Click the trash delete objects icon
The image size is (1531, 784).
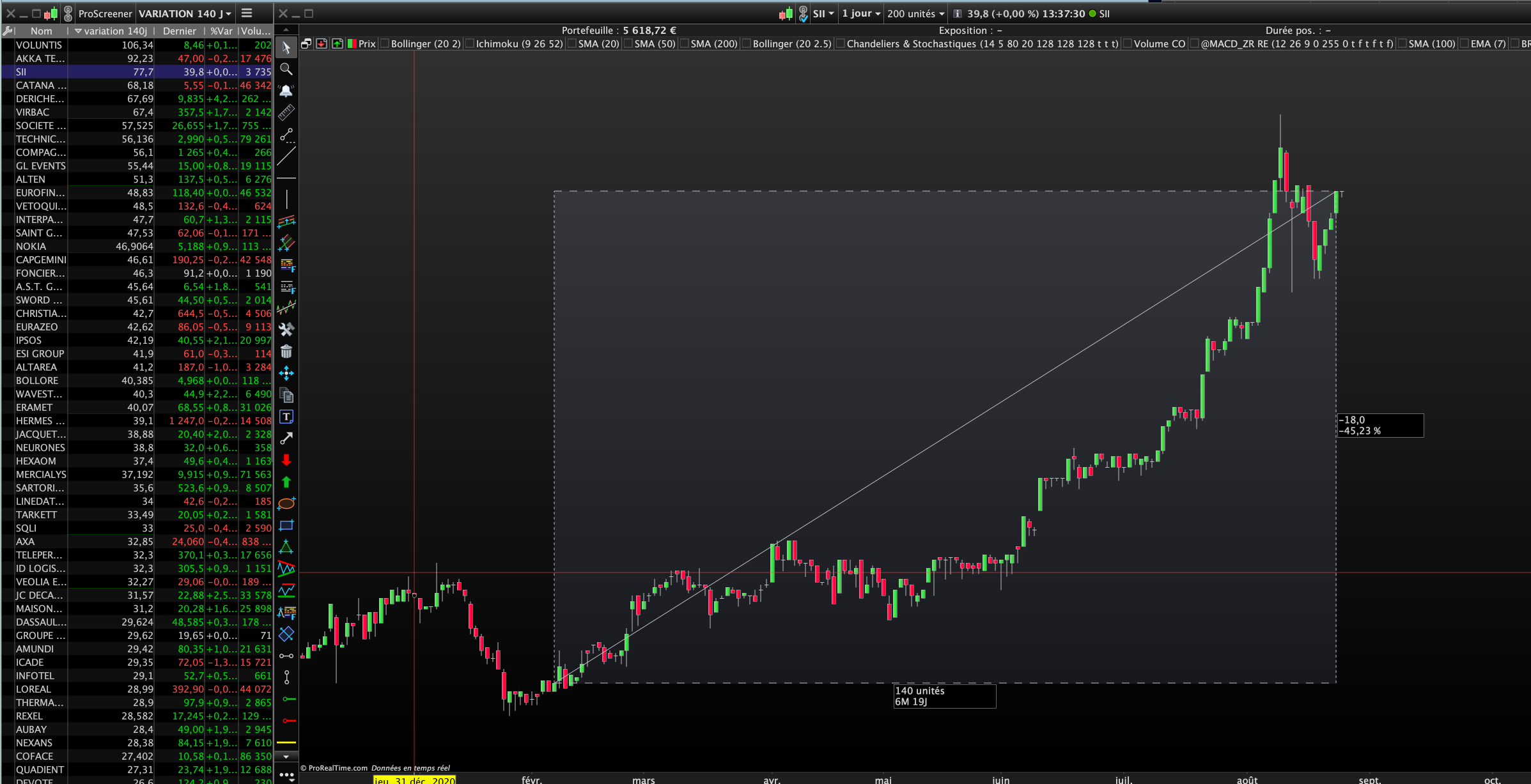click(x=286, y=352)
